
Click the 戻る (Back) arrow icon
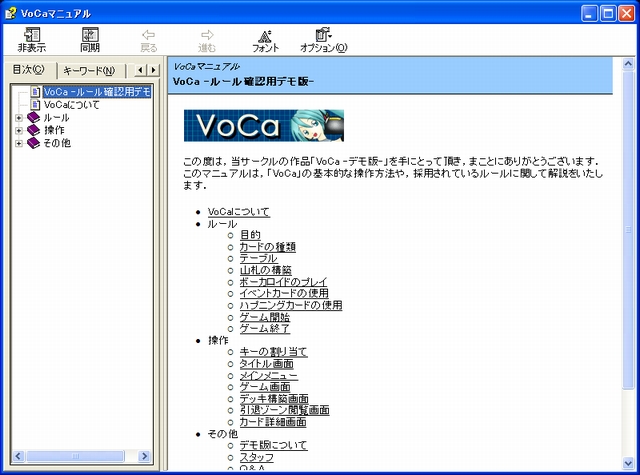tap(148, 35)
